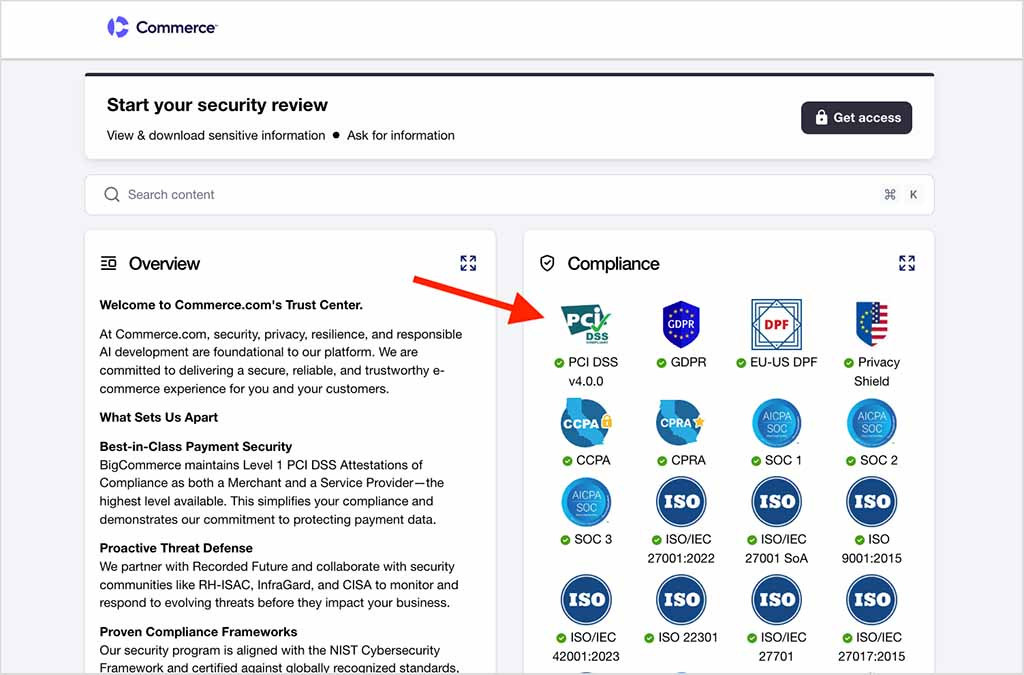
Task: Click the search magnifier icon
Action: click(112, 195)
